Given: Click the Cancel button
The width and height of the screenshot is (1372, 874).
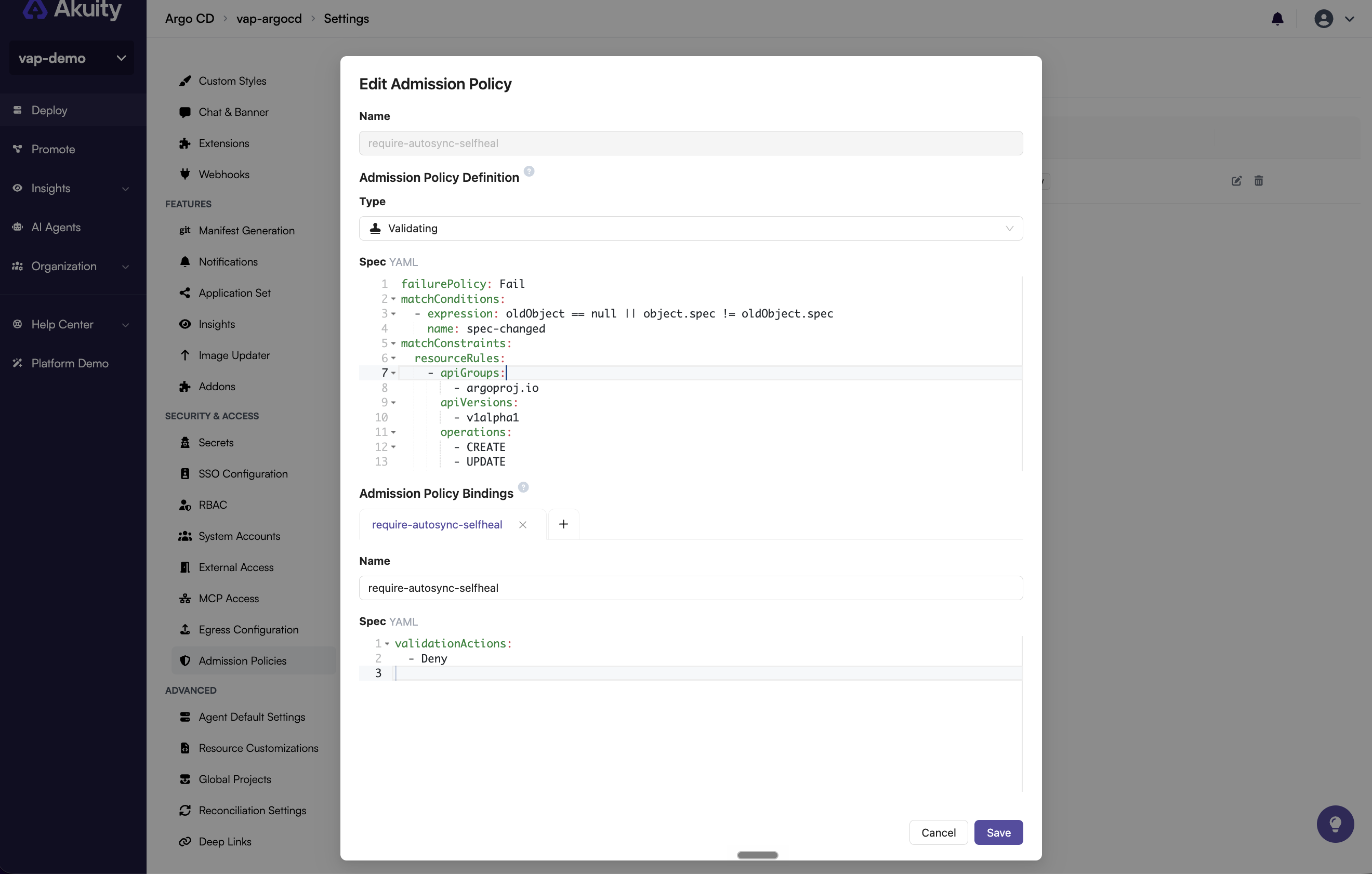Looking at the screenshot, I should [x=939, y=832].
